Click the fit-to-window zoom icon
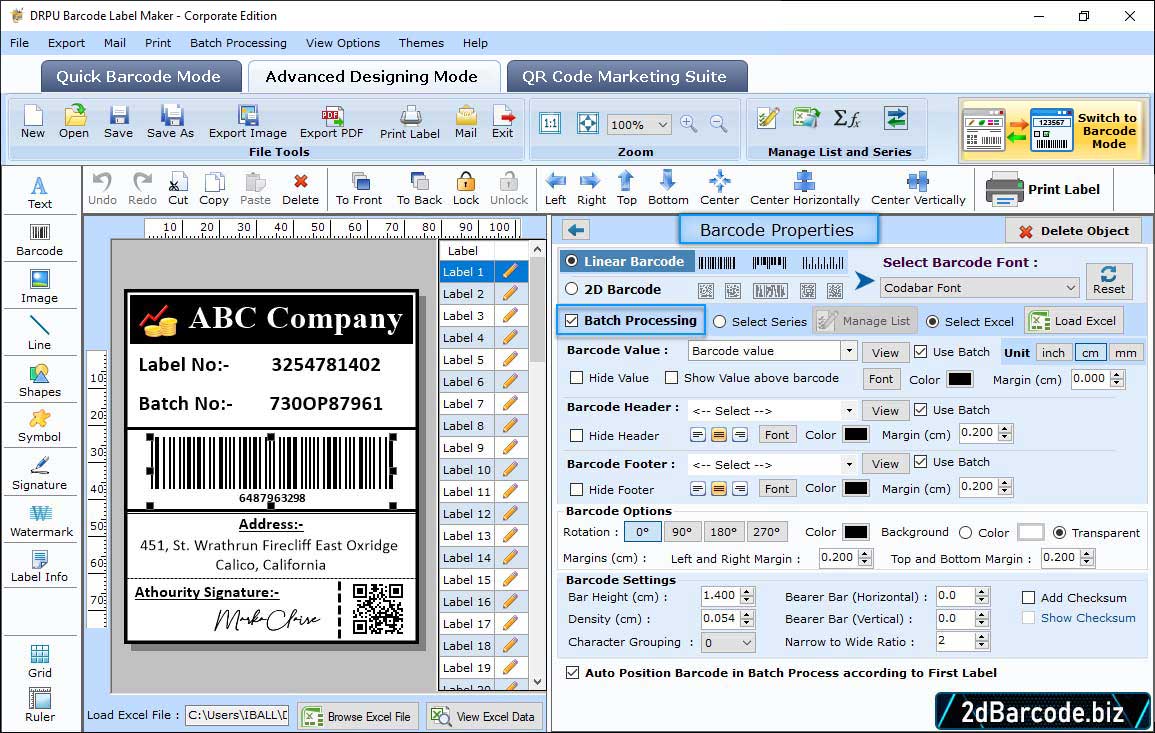1155x733 pixels. click(x=588, y=123)
